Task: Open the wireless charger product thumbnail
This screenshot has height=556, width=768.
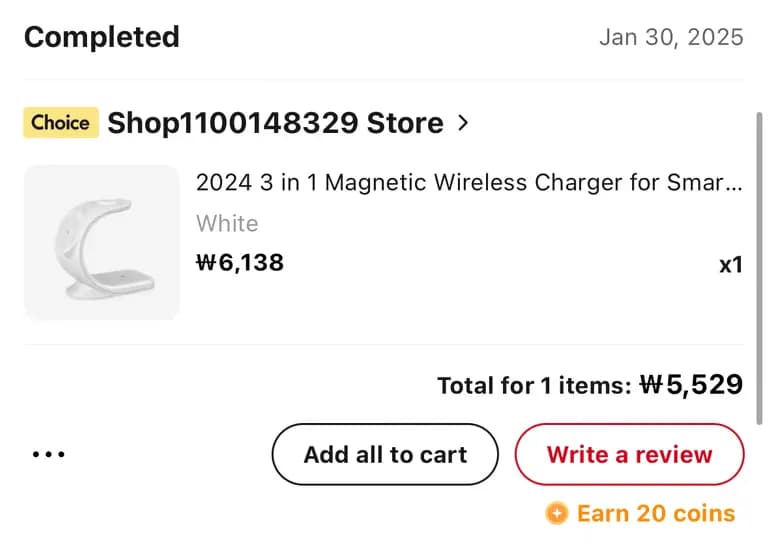Action: coord(101,242)
